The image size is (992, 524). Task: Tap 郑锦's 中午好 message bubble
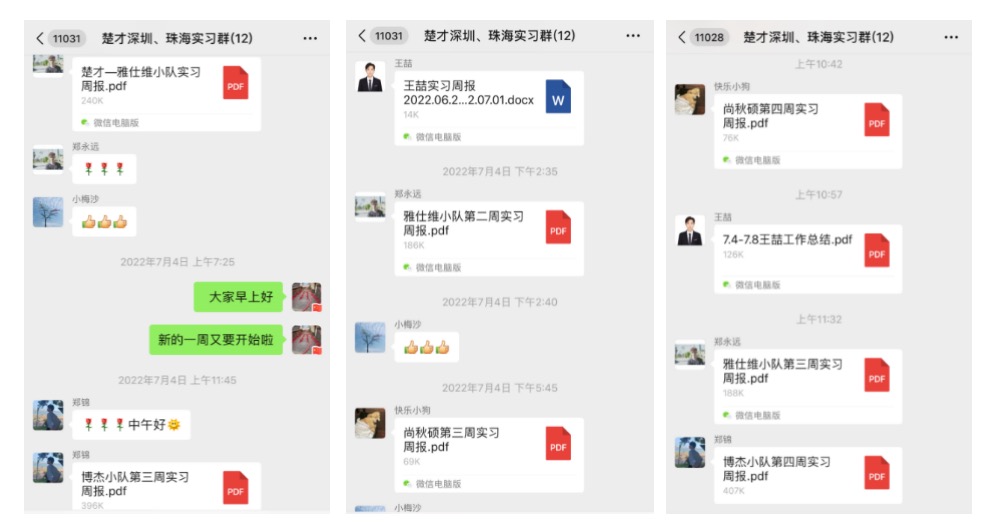[x=131, y=425]
